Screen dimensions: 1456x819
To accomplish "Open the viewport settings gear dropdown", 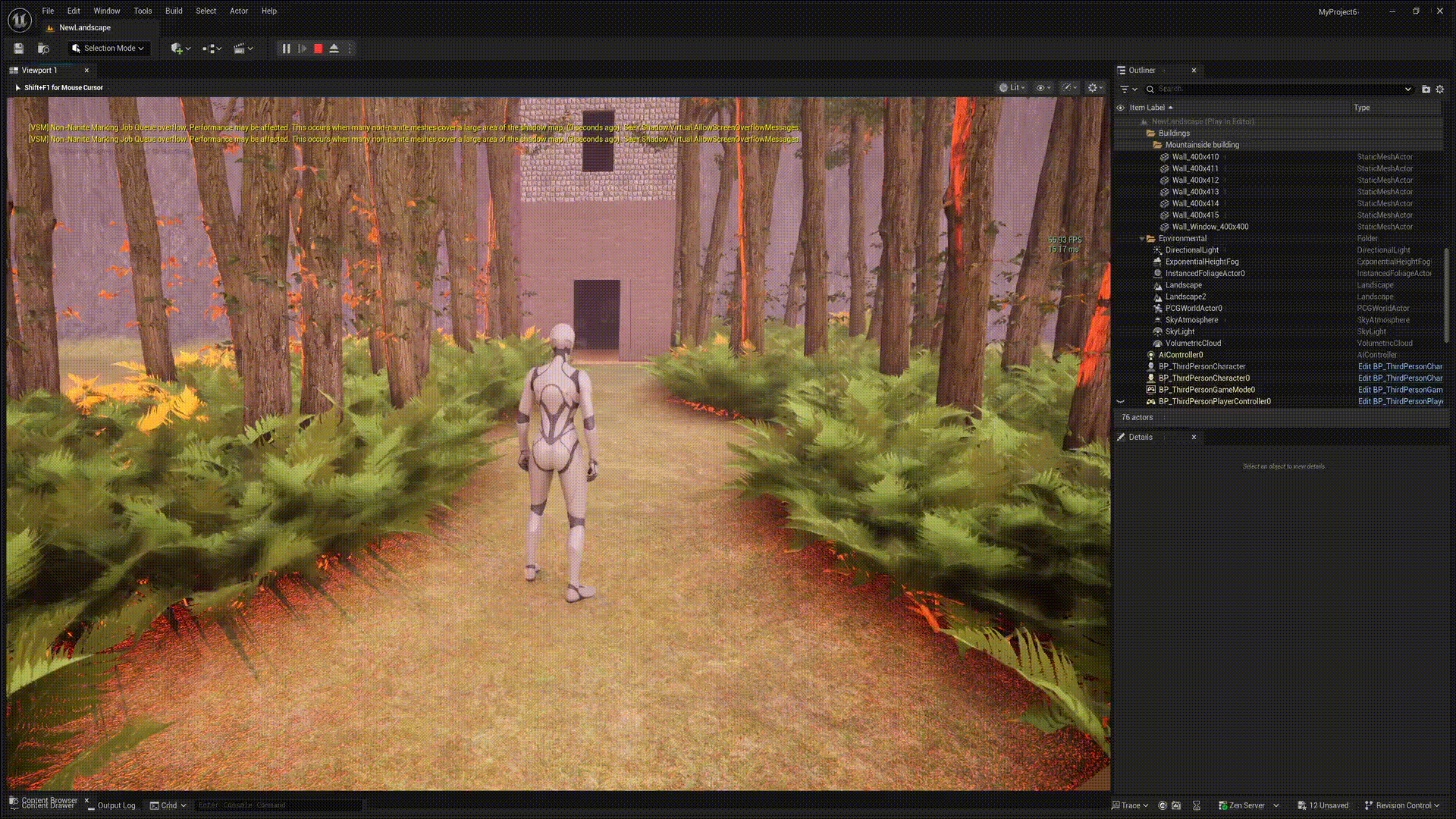I will 1096,87.
